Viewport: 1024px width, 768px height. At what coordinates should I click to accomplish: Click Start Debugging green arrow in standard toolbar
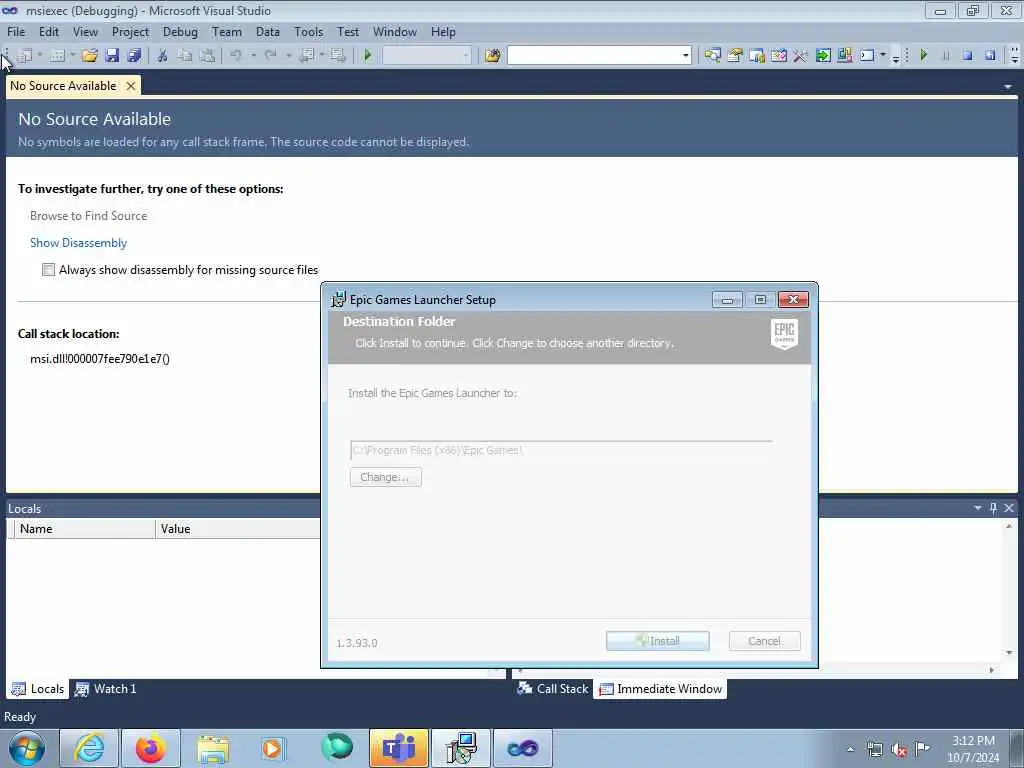368,56
